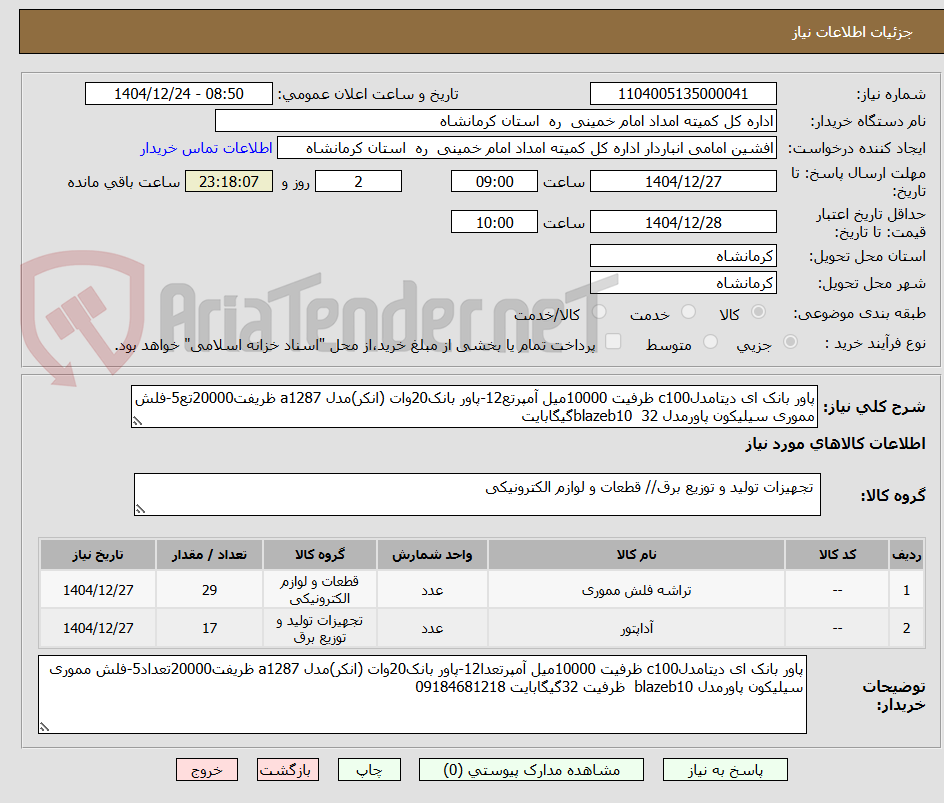944x803 pixels.
Task: Select the 'جزیی' purchase type radio
Action: pos(790,342)
